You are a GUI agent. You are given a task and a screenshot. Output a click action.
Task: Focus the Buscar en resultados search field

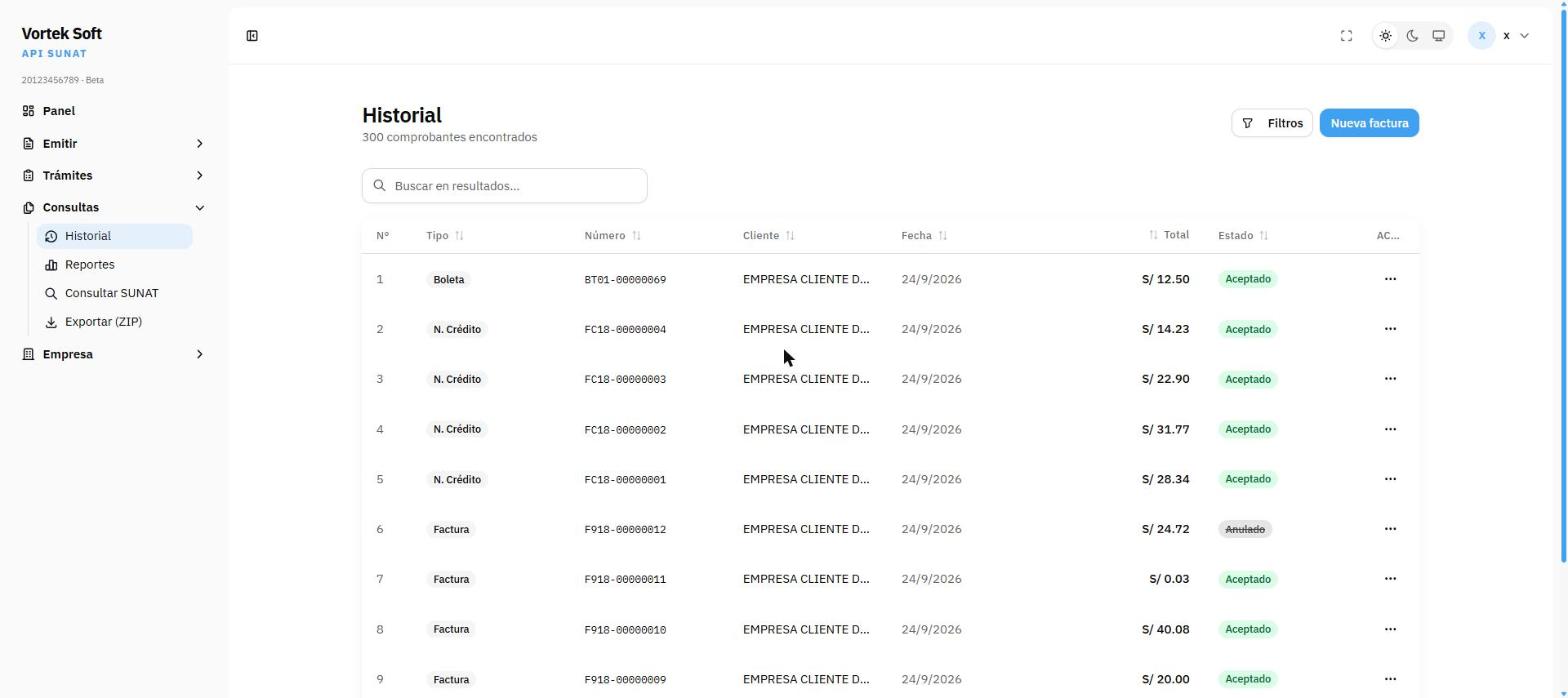tap(504, 186)
